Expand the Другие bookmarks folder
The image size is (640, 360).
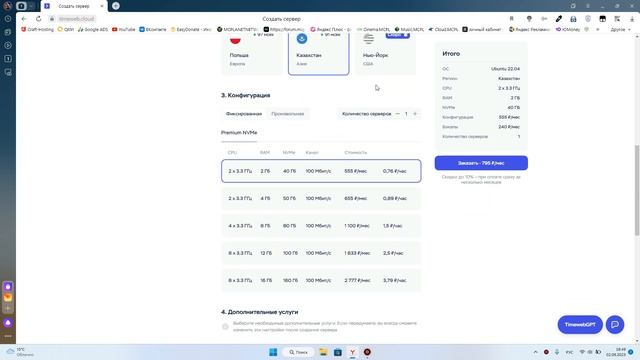tap(620, 29)
